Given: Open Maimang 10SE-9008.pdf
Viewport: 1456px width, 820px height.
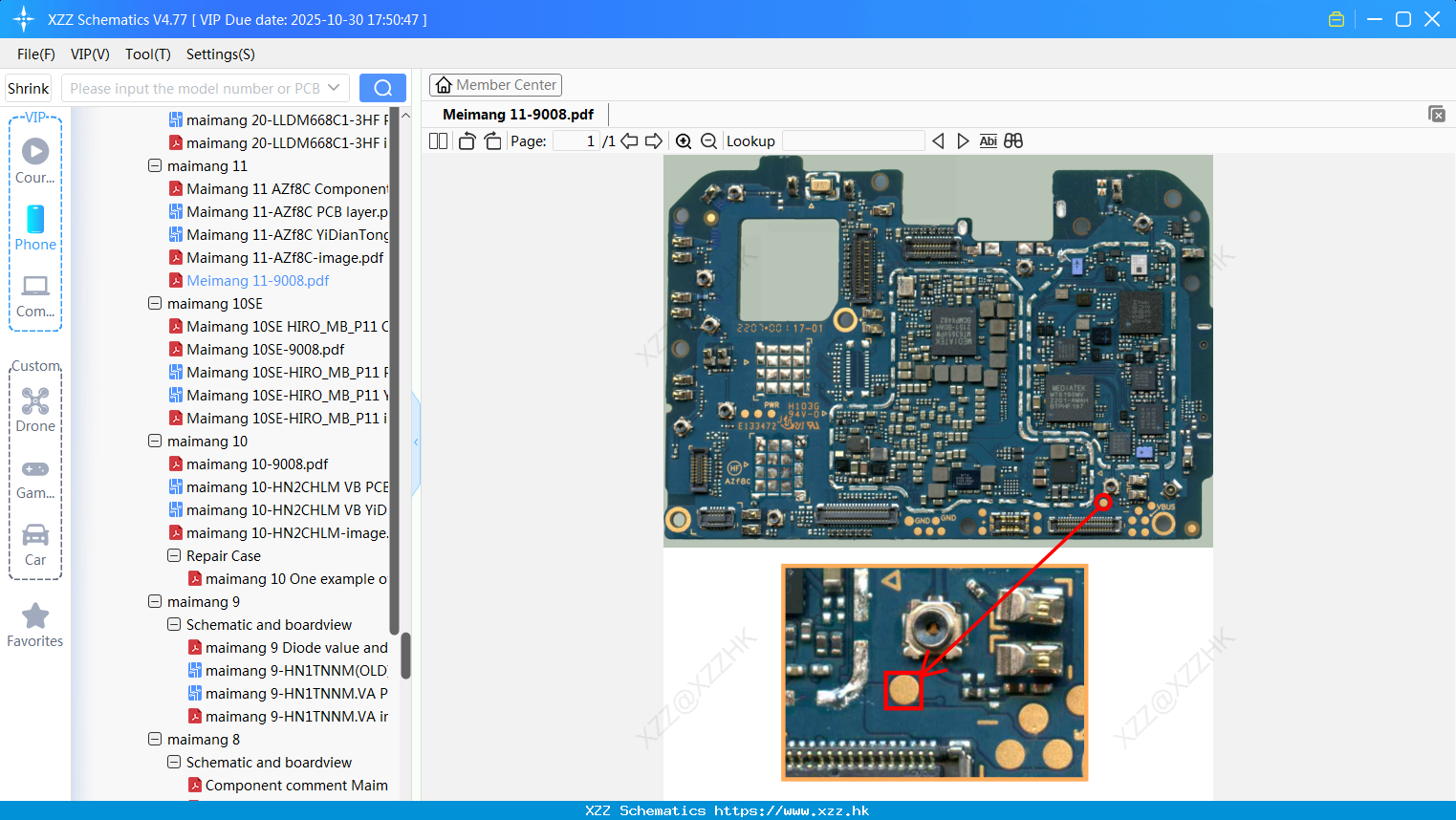Looking at the screenshot, I should click(257, 349).
